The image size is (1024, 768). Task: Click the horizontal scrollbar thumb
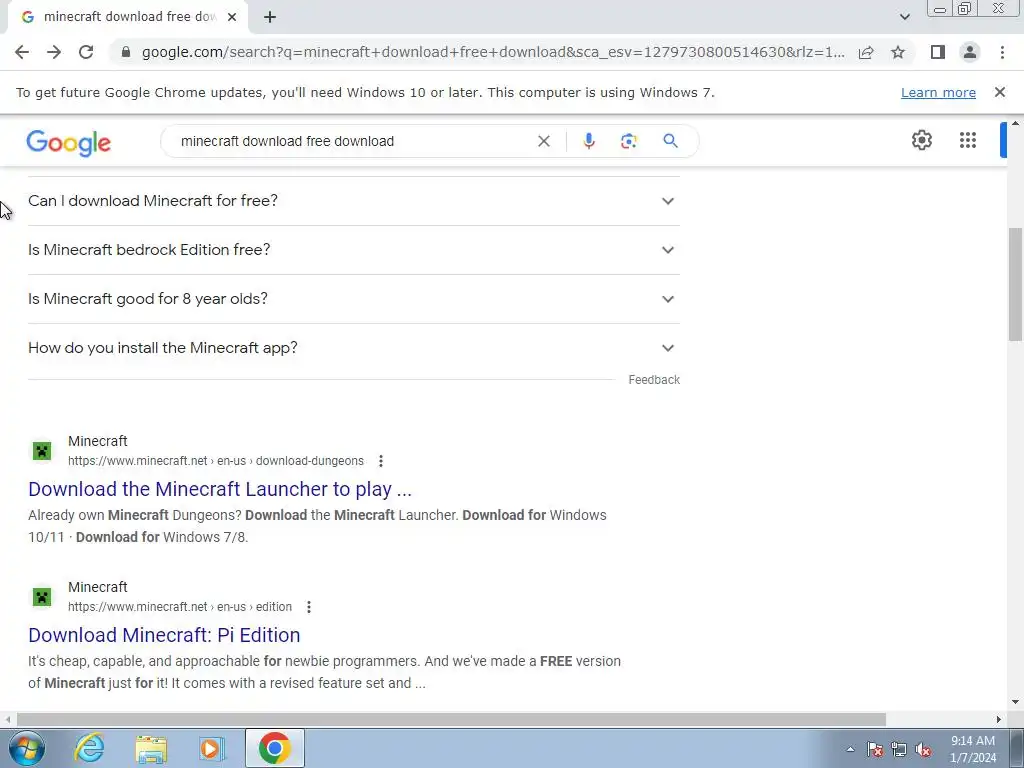point(451,719)
